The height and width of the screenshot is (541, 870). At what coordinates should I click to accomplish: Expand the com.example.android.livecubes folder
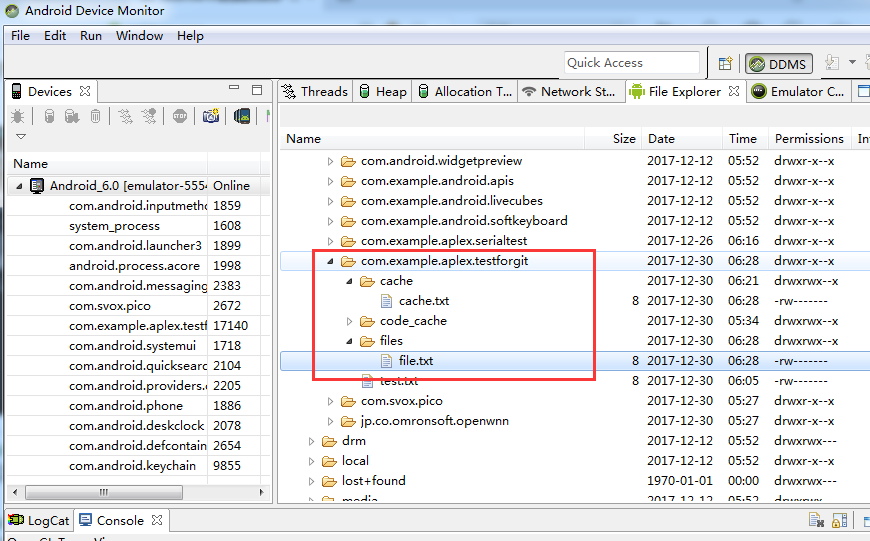(x=330, y=201)
